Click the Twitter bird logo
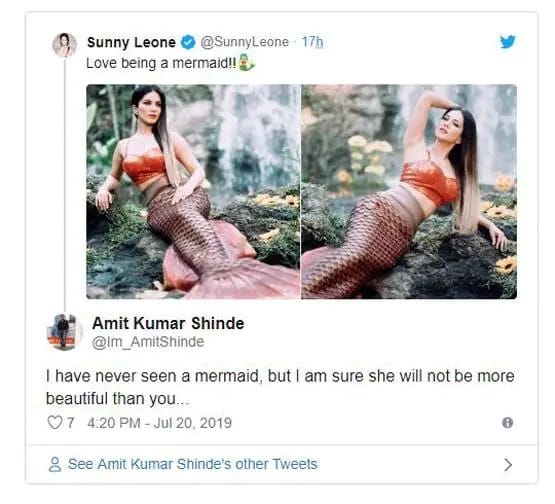555x504 pixels. point(507,42)
